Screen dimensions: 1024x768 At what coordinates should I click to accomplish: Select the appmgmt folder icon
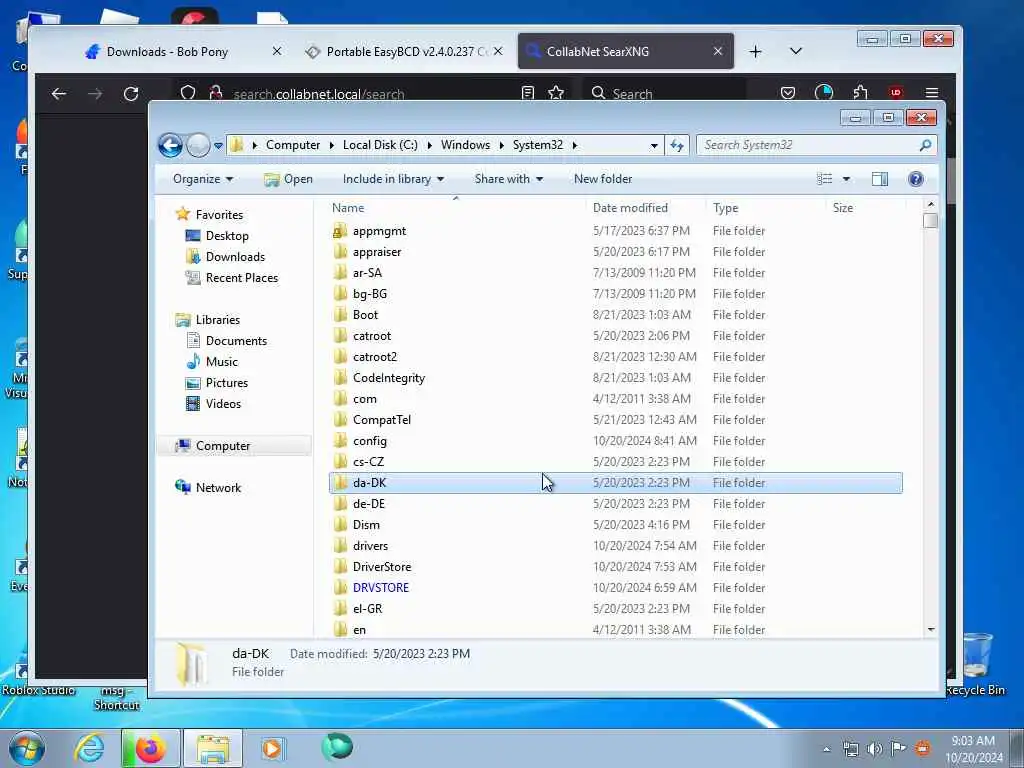(340, 231)
